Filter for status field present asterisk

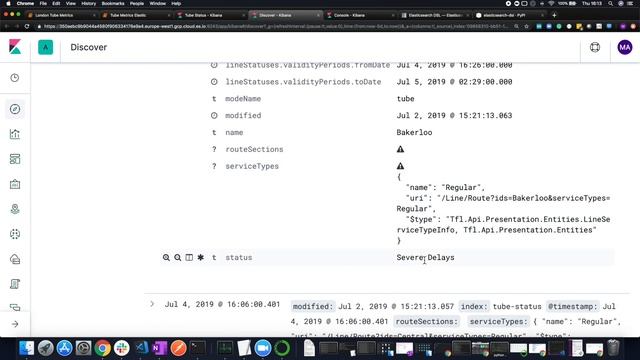(200, 258)
